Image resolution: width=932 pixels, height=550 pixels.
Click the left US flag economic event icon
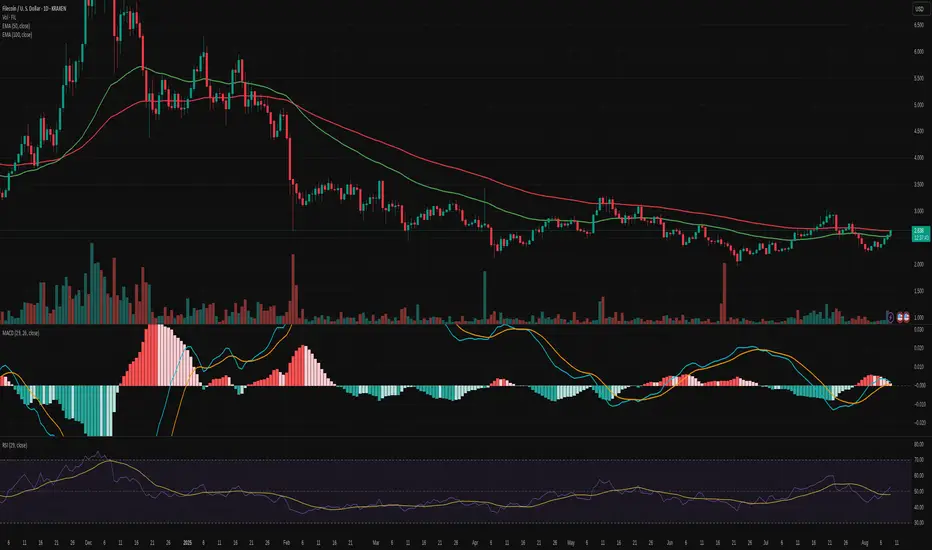point(900,318)
